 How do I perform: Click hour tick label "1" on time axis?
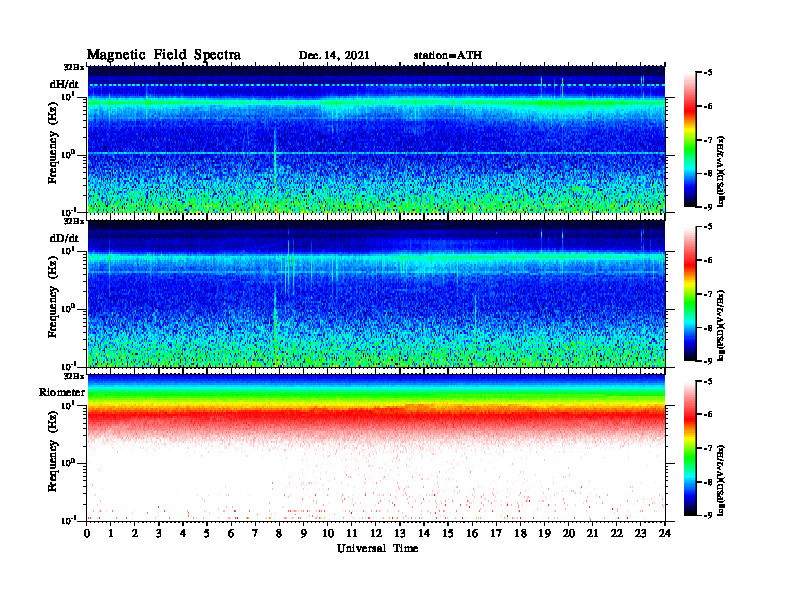point(111,534)
